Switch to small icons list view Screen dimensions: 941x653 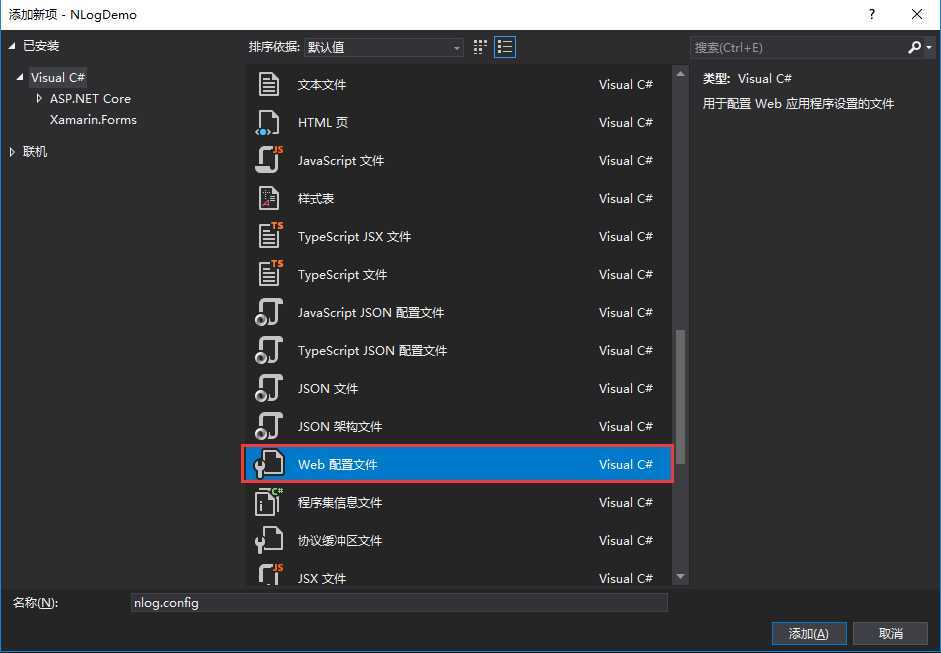(x=505, y=47)
